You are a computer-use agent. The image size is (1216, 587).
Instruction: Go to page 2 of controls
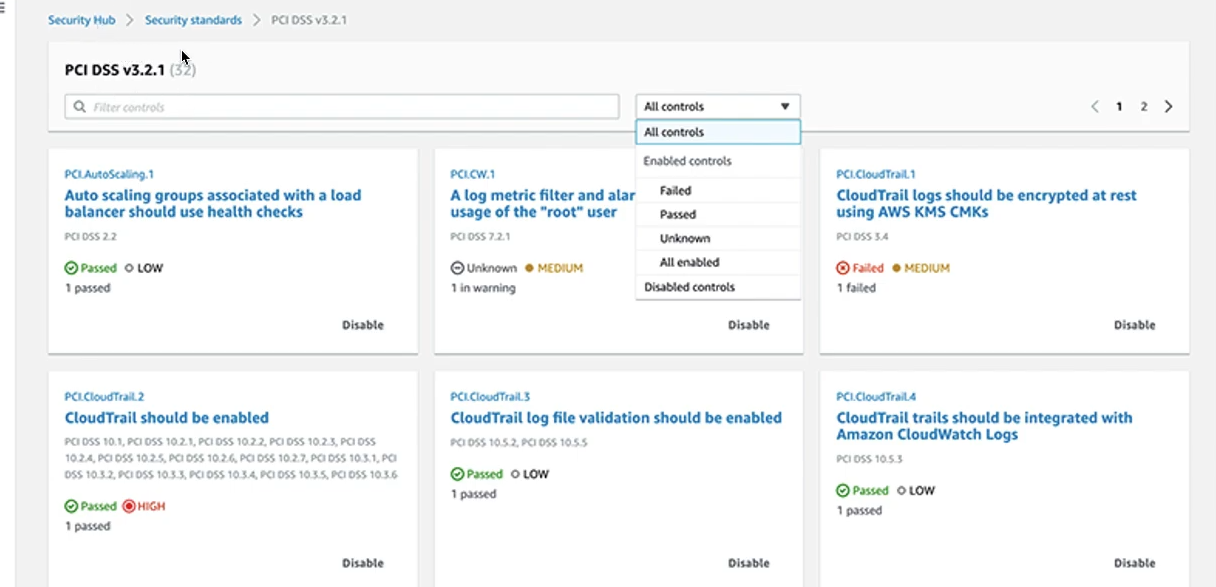coord(1143,107)
